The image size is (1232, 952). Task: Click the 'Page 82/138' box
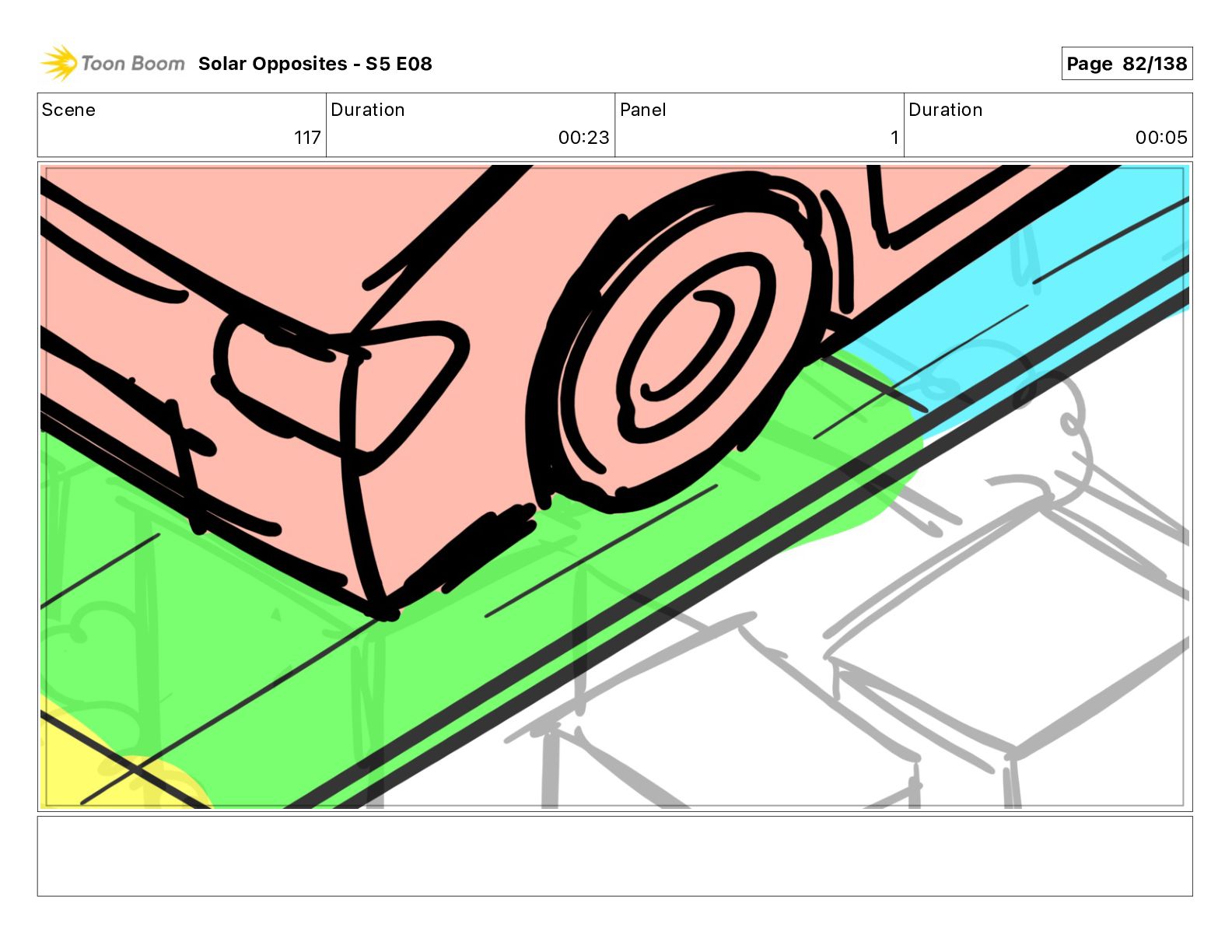click(x=1126, y=64)
